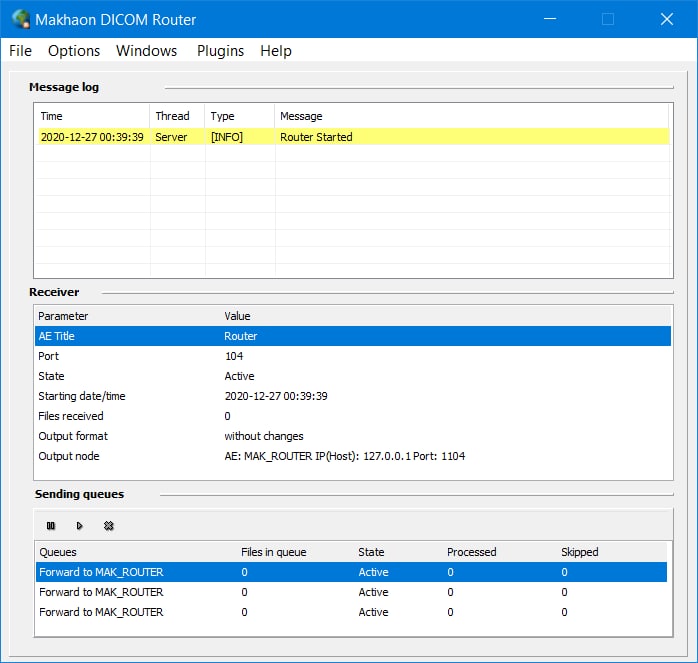This screenshot has height=663, width=698.
Task: Click the '[INFO]' type cell
Action: [x=227, y=137]
